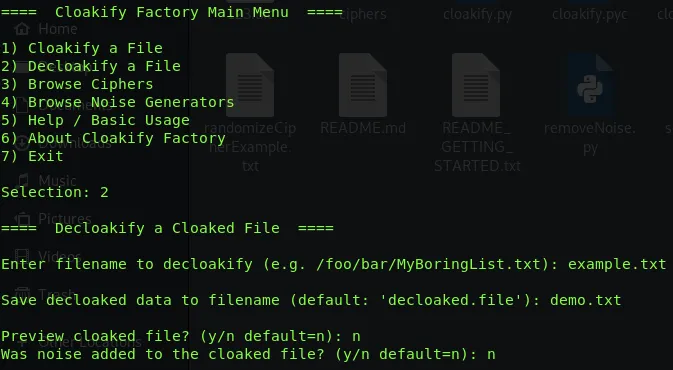Click 'Cloakify Factory Main Menu' header text
Image resolution: width=673 pixels, height=370 pixels.
pyautogui.click(x=172, y=12)
